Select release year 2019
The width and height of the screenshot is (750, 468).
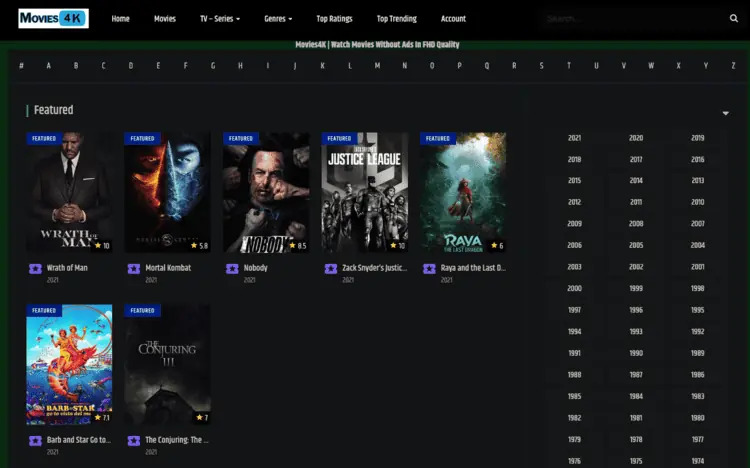pyautogui.click(x=697, y=138)
